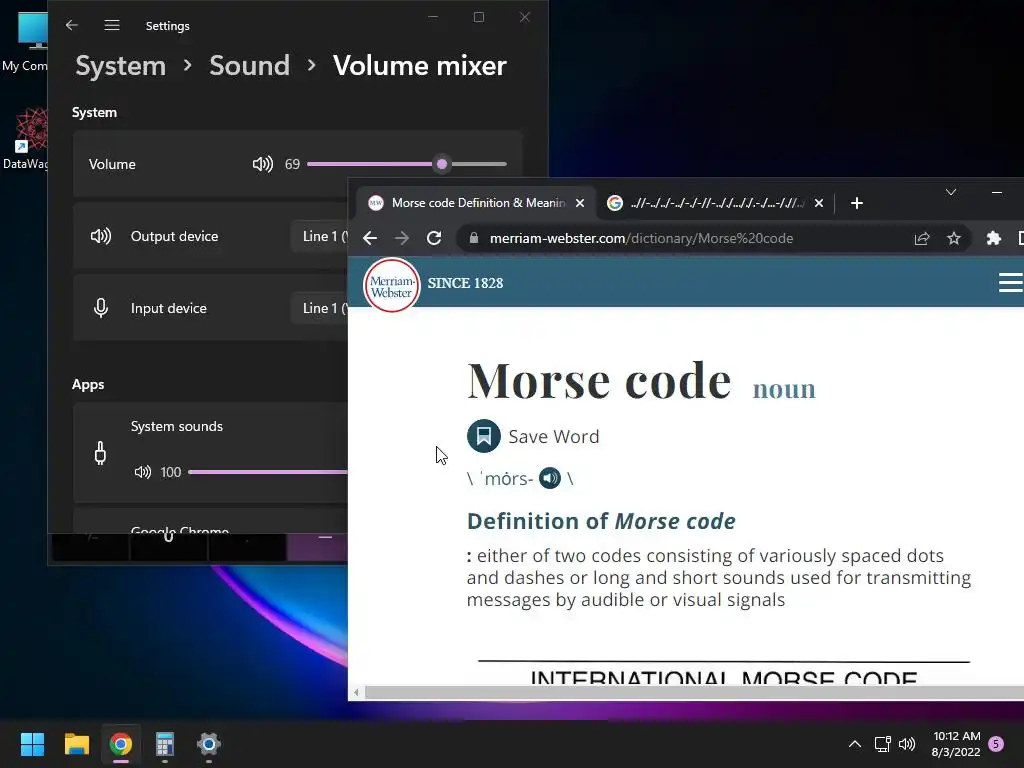Switch to the Google search tab
This screenshot has width=1024, height=768.
713,203
